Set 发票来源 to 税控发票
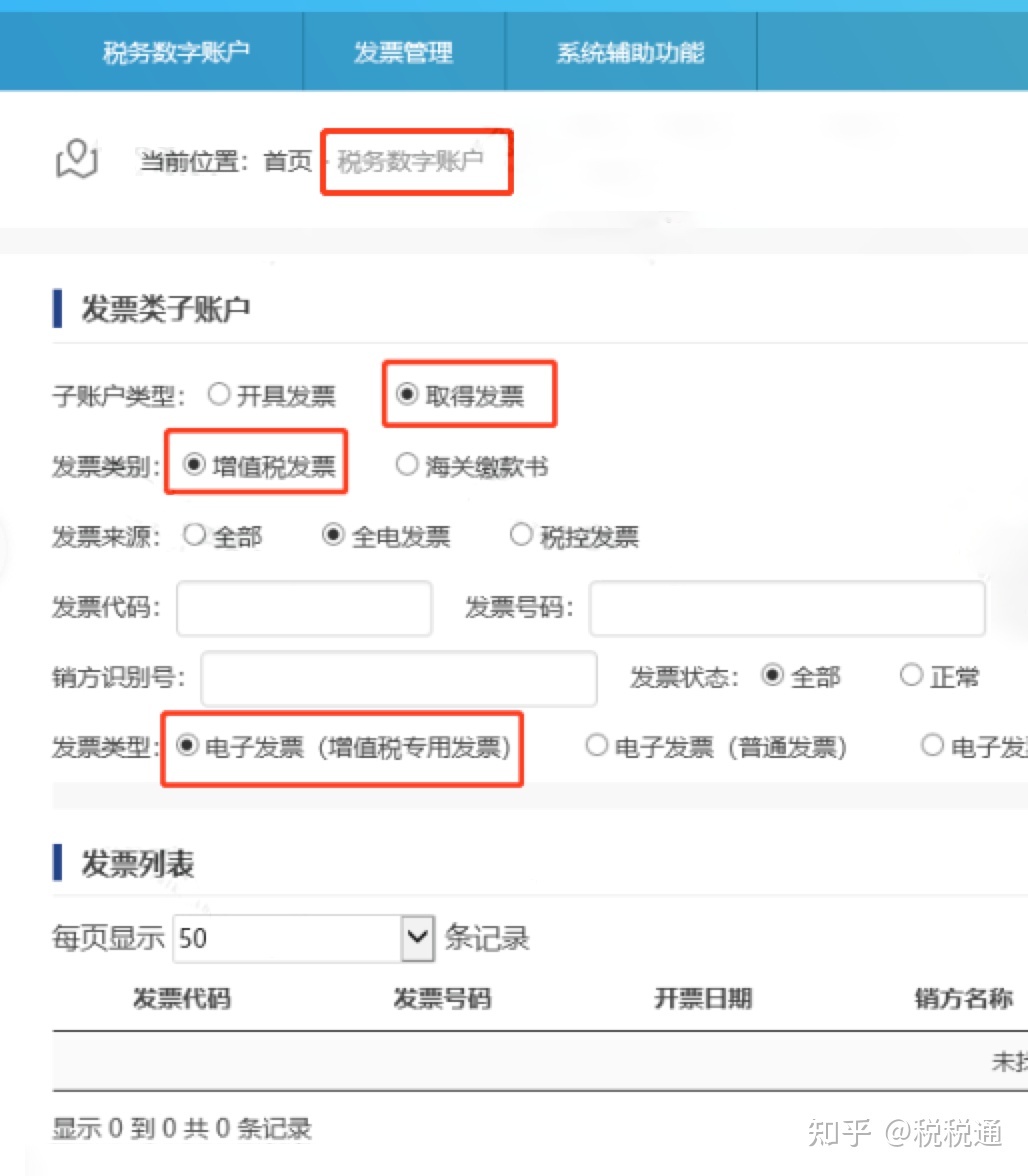 521,535
